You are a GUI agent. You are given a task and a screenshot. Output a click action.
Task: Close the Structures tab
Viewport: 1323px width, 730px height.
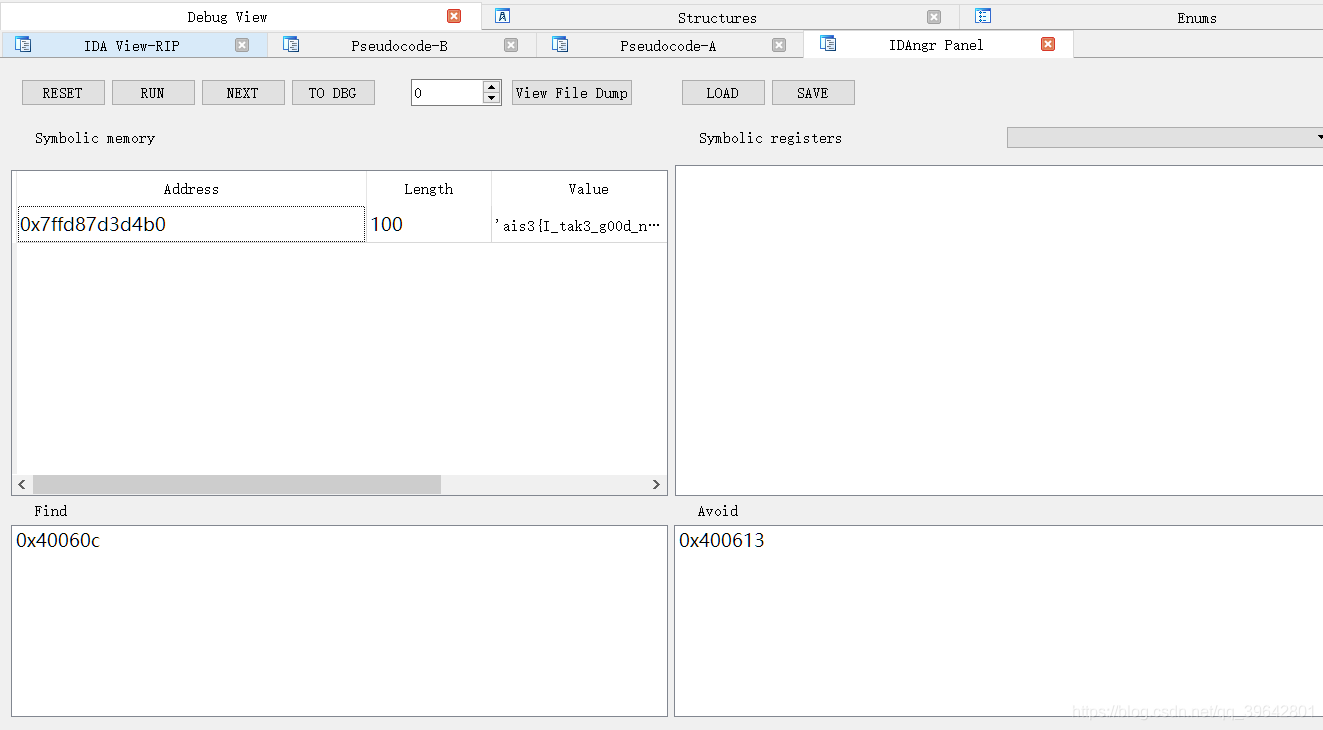pyautogui.click(x=934, y=17)
